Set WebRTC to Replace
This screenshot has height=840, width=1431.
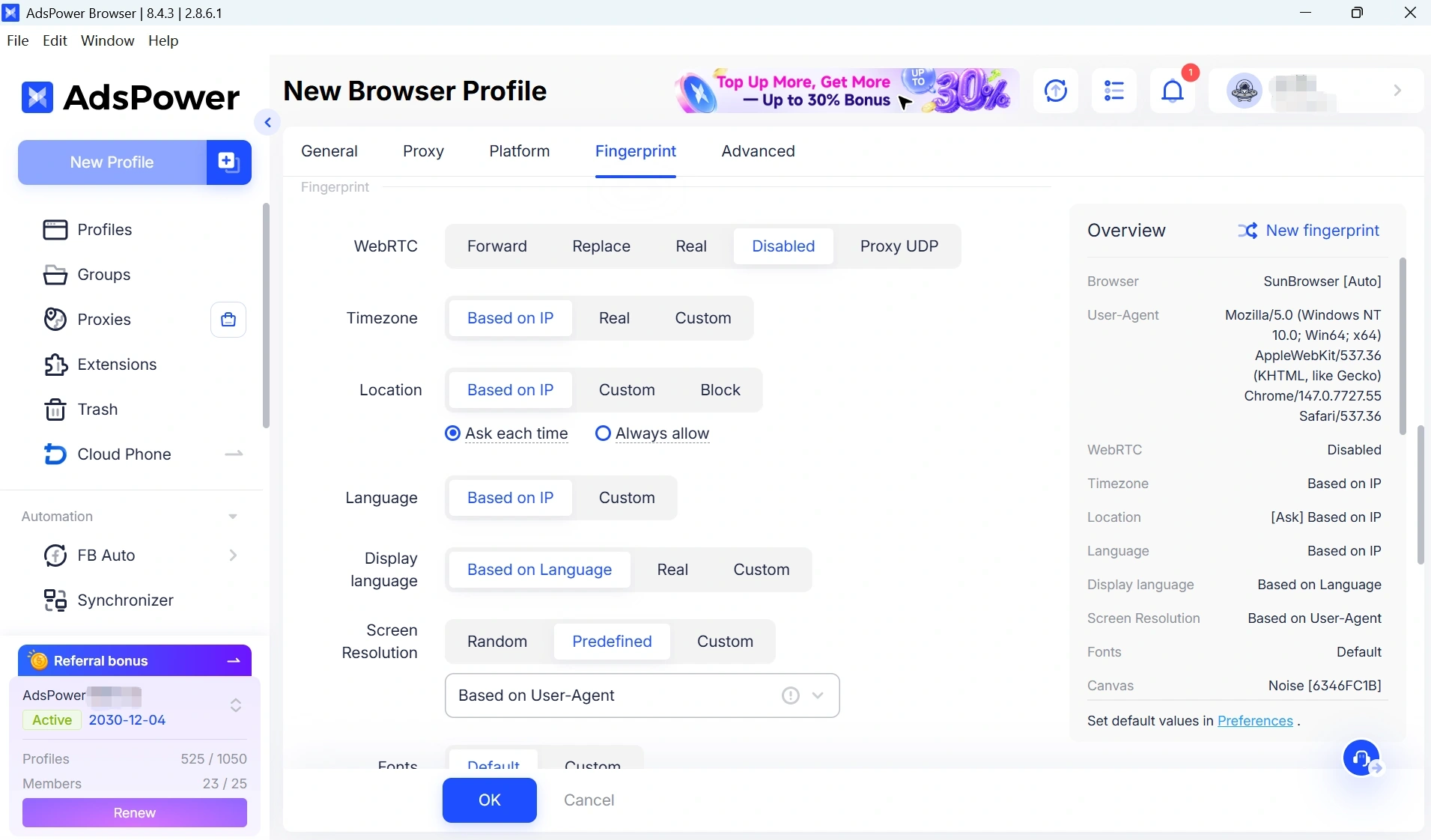tap(601, 246)
